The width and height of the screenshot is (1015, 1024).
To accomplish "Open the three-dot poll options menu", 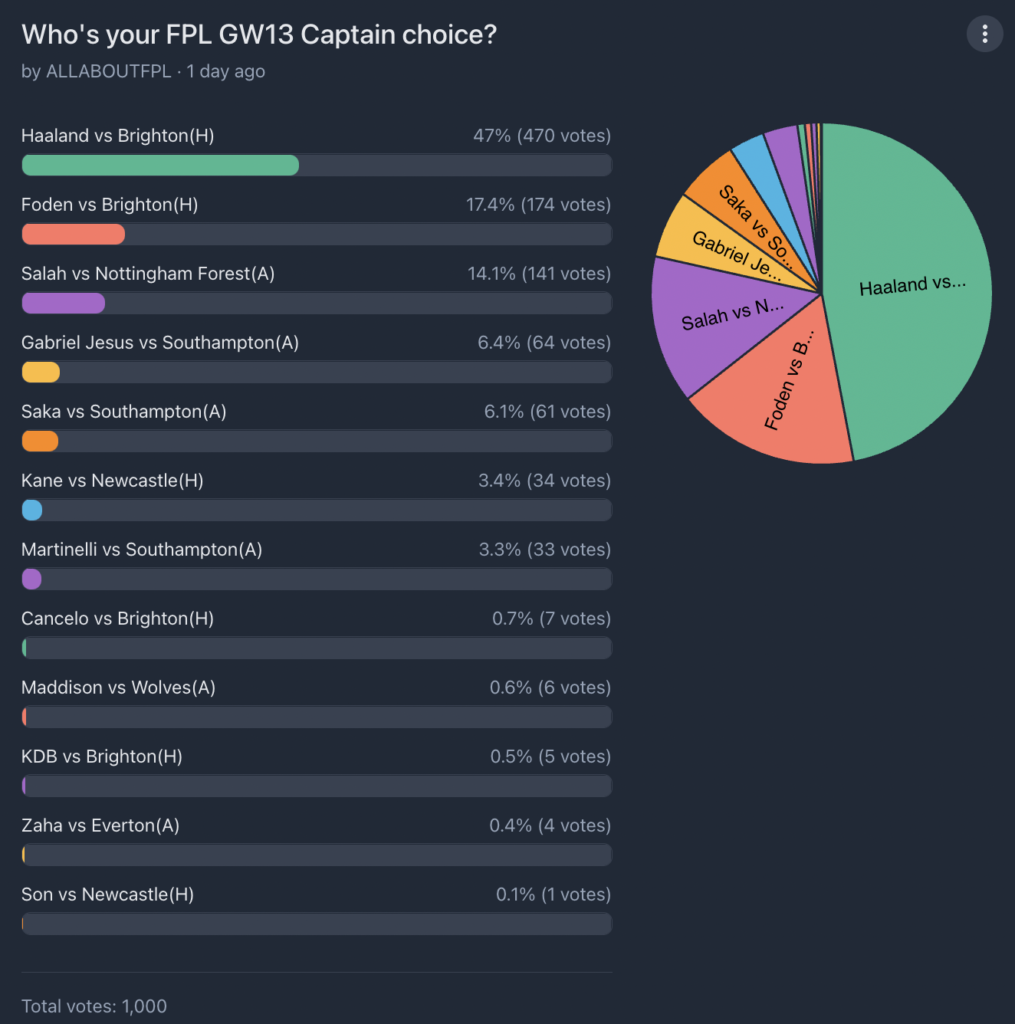I will [x=984, y=35].
